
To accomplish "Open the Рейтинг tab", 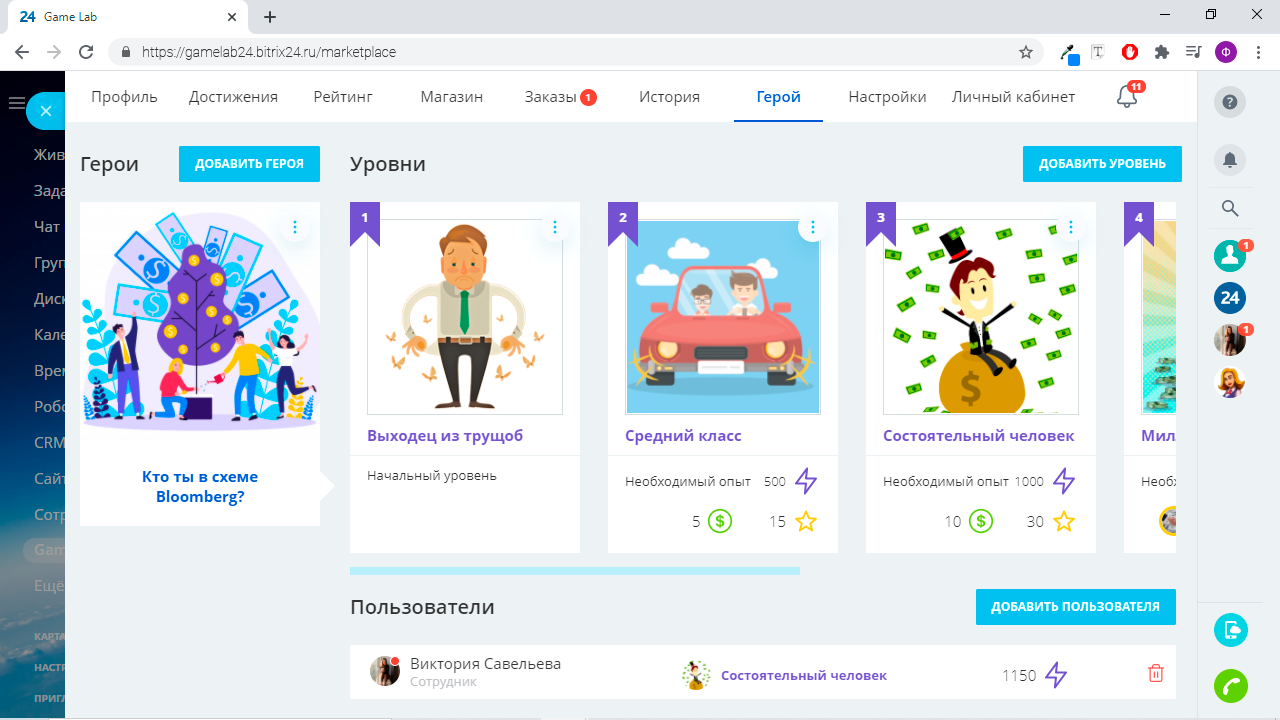I will click(343, 97).
